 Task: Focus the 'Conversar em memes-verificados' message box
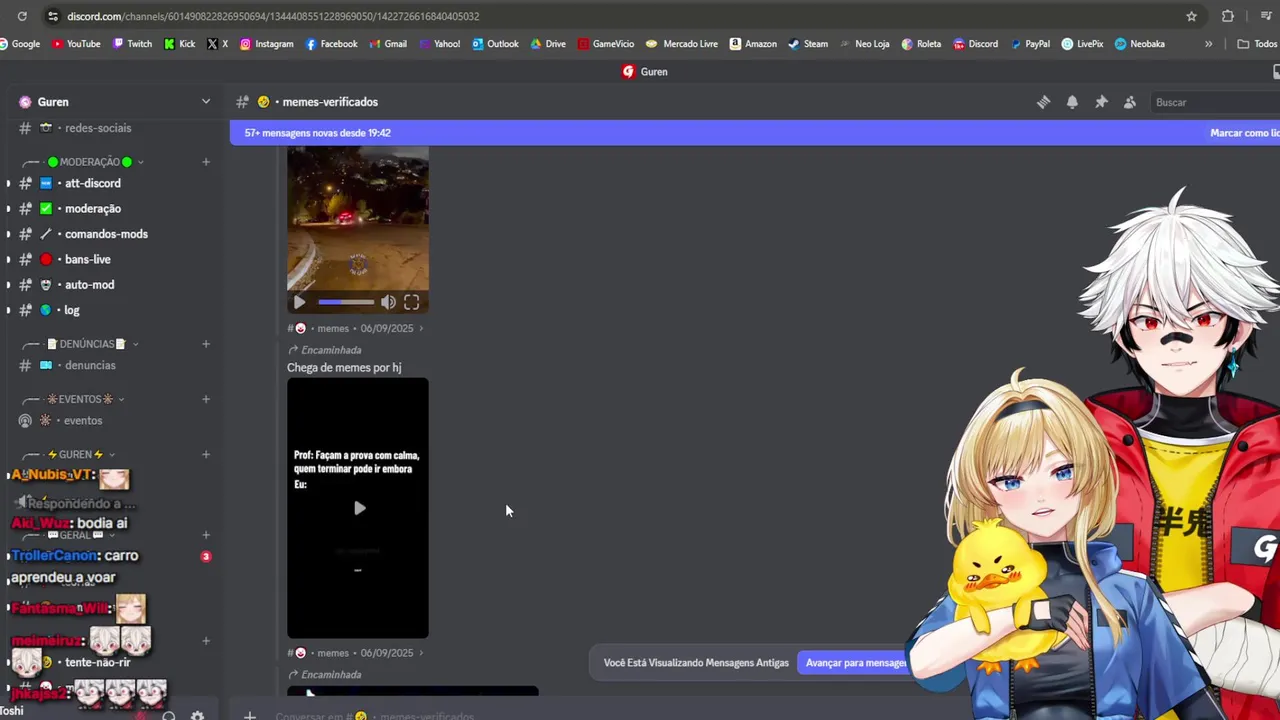click(375, 716)
